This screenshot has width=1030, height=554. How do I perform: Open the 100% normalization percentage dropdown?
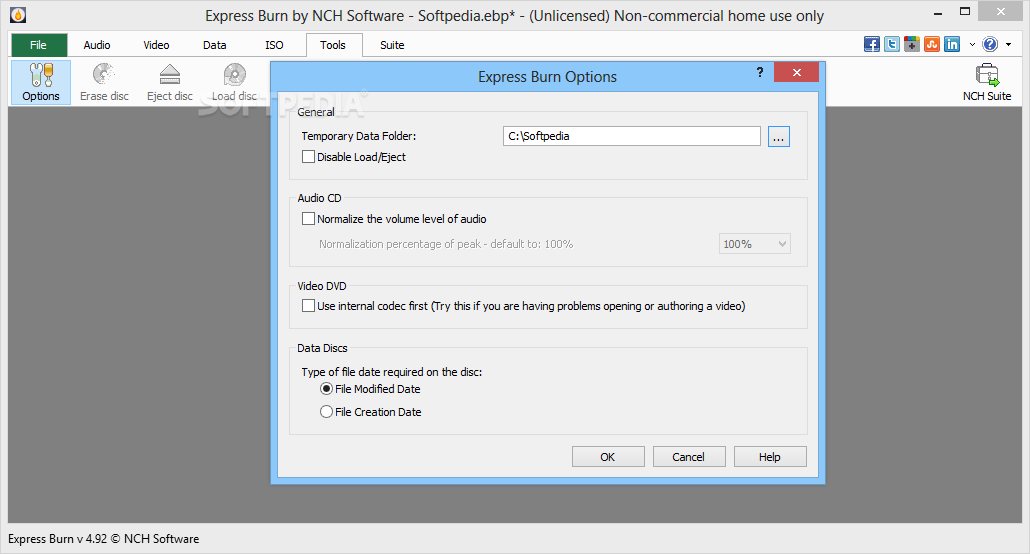(755, 244)
